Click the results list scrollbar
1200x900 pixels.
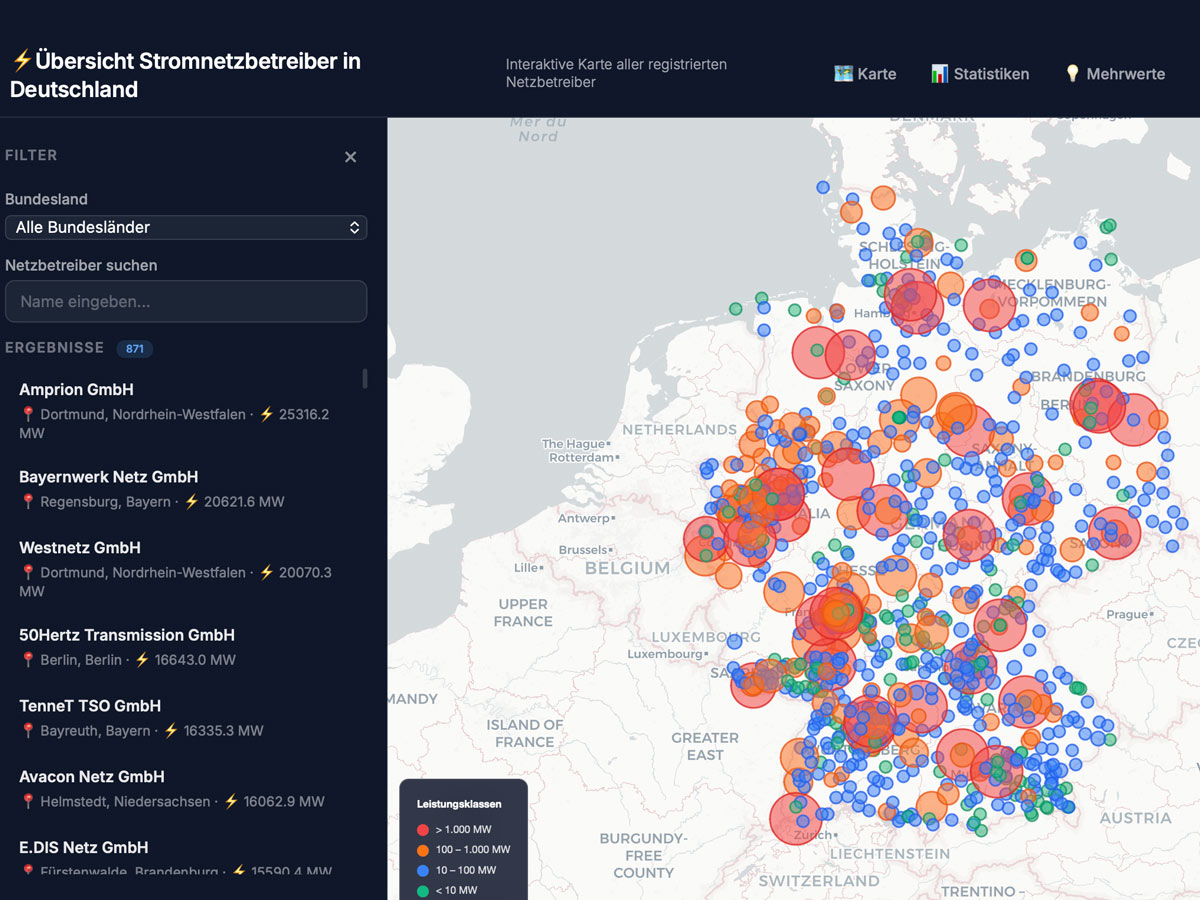click(x=365, y=378)
